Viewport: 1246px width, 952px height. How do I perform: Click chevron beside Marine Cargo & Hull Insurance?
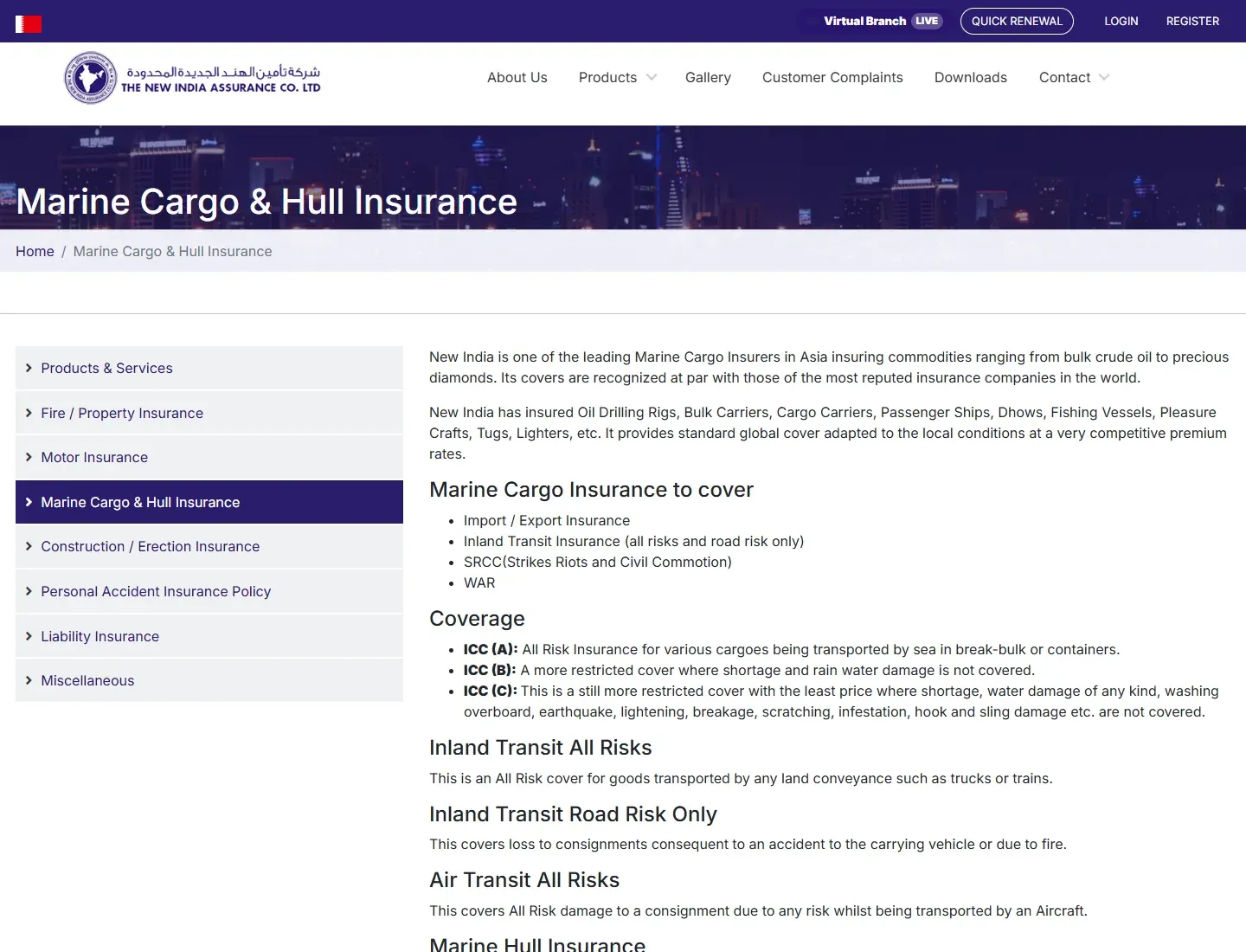29,502
